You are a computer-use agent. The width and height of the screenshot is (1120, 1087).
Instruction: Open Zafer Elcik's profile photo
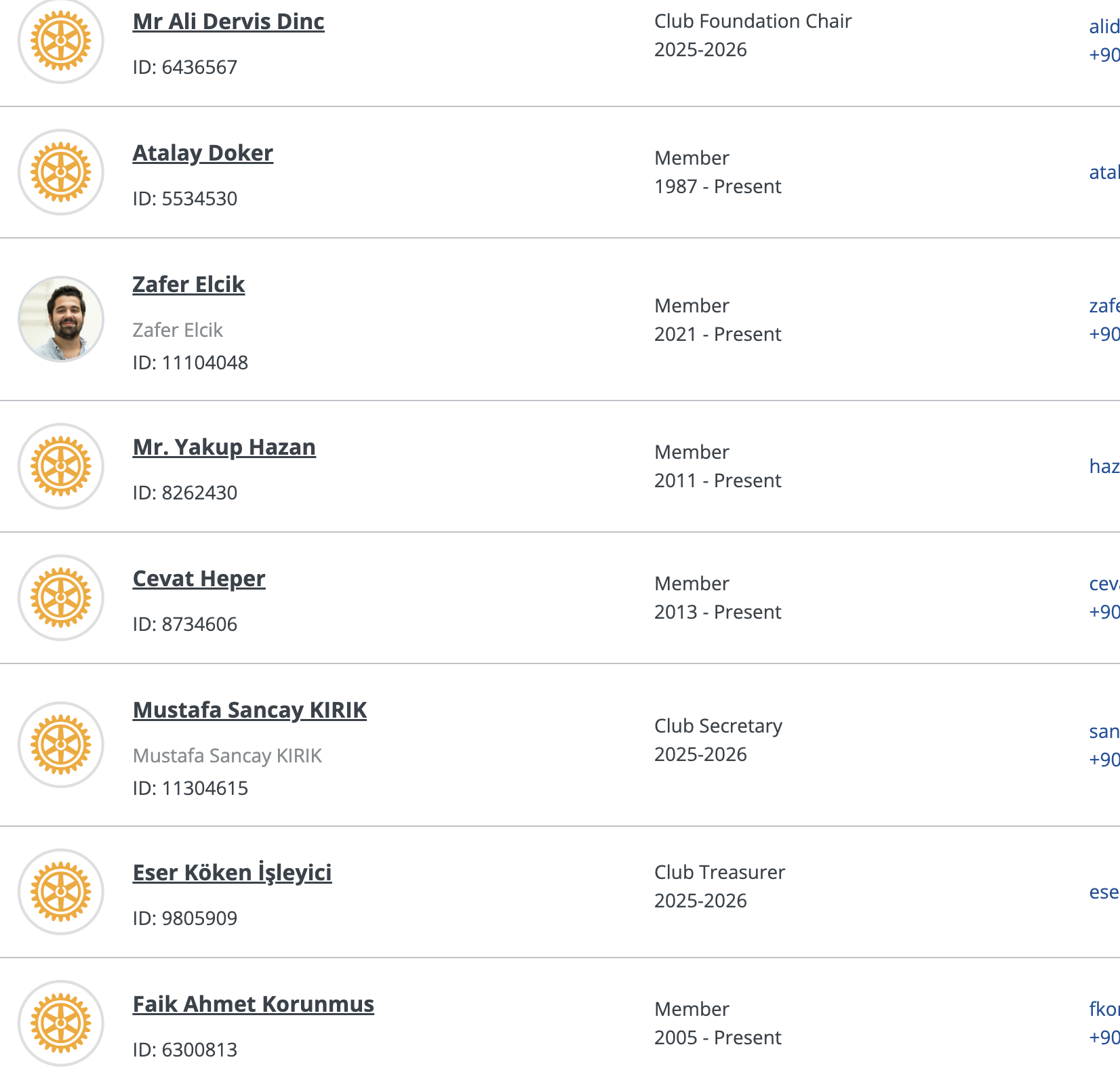click(61, 319)
